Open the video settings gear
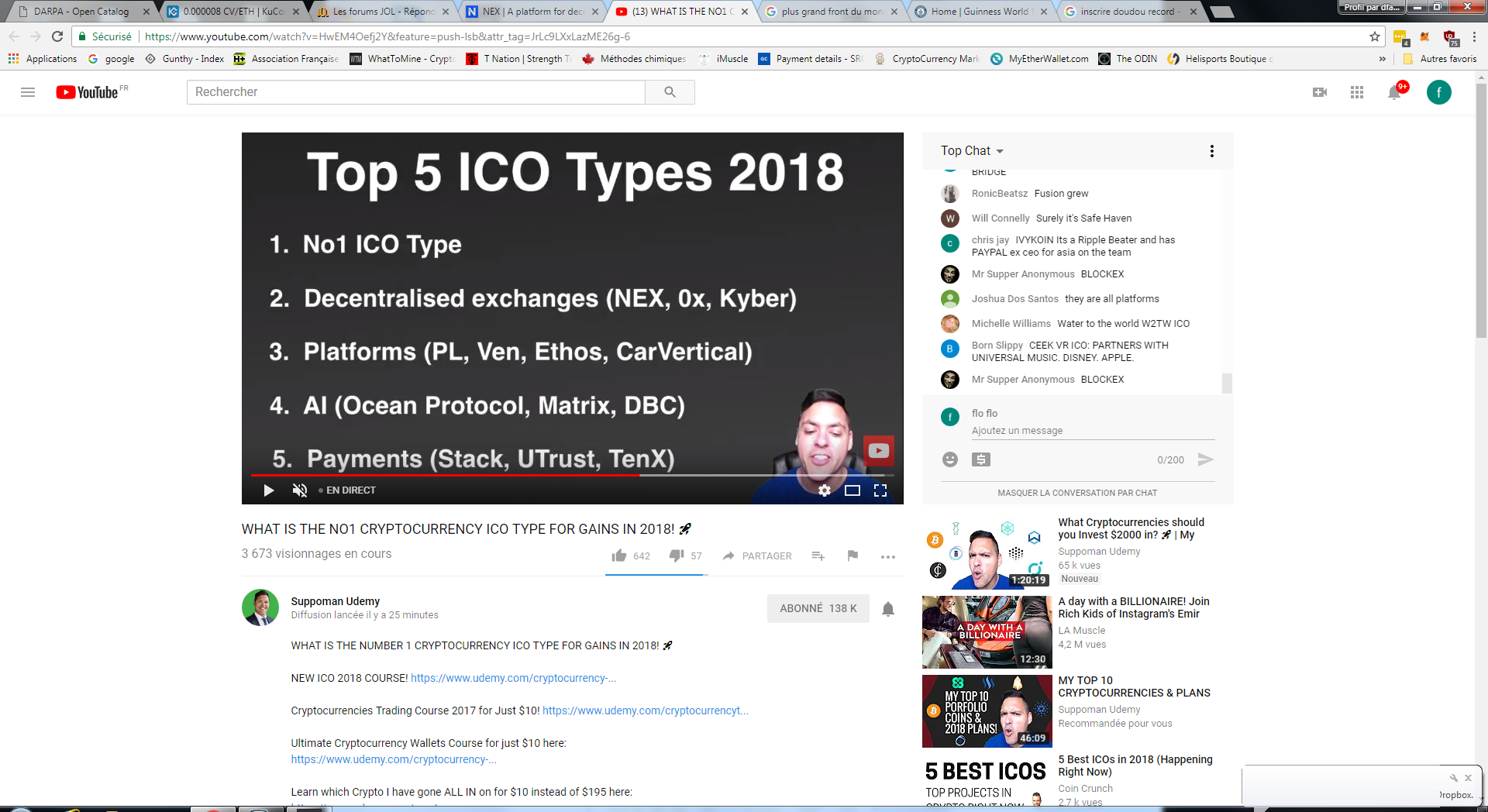This screenshot has width=1488, height=812. [x=825, y=490]
